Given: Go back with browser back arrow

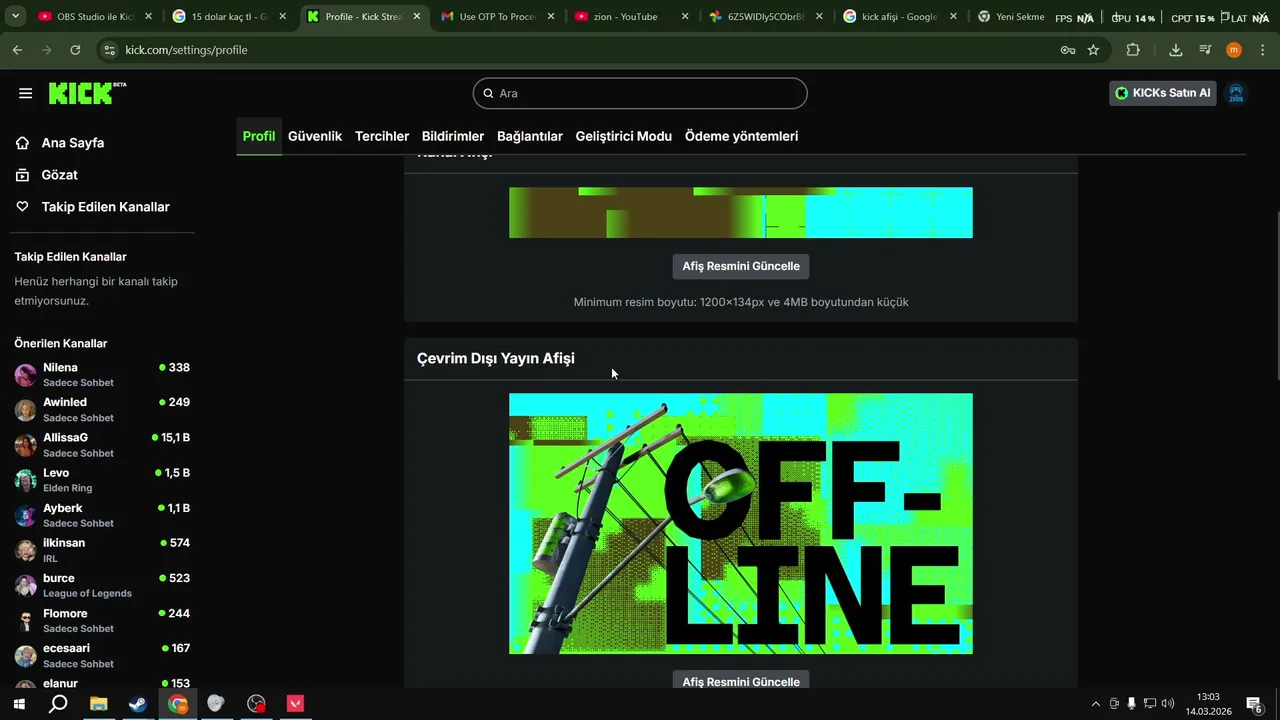Looking at the screenshot, I should tap(17, 50).
